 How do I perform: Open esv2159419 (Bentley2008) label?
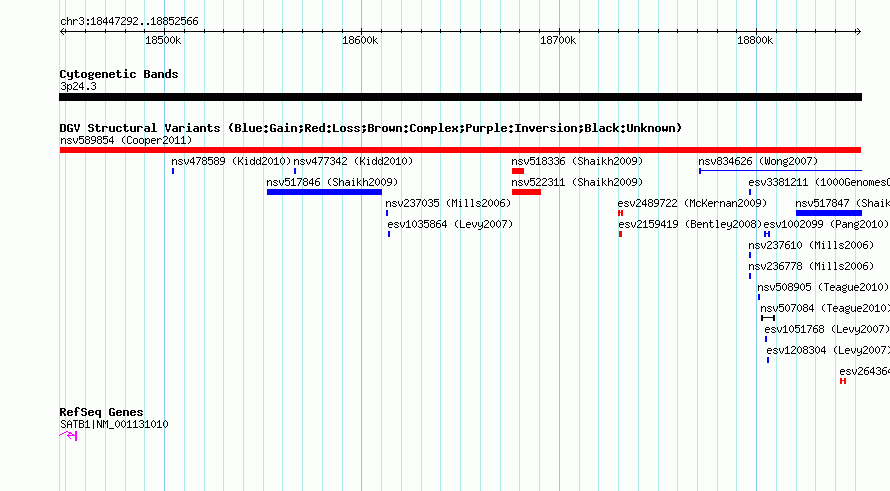(690, 224)
